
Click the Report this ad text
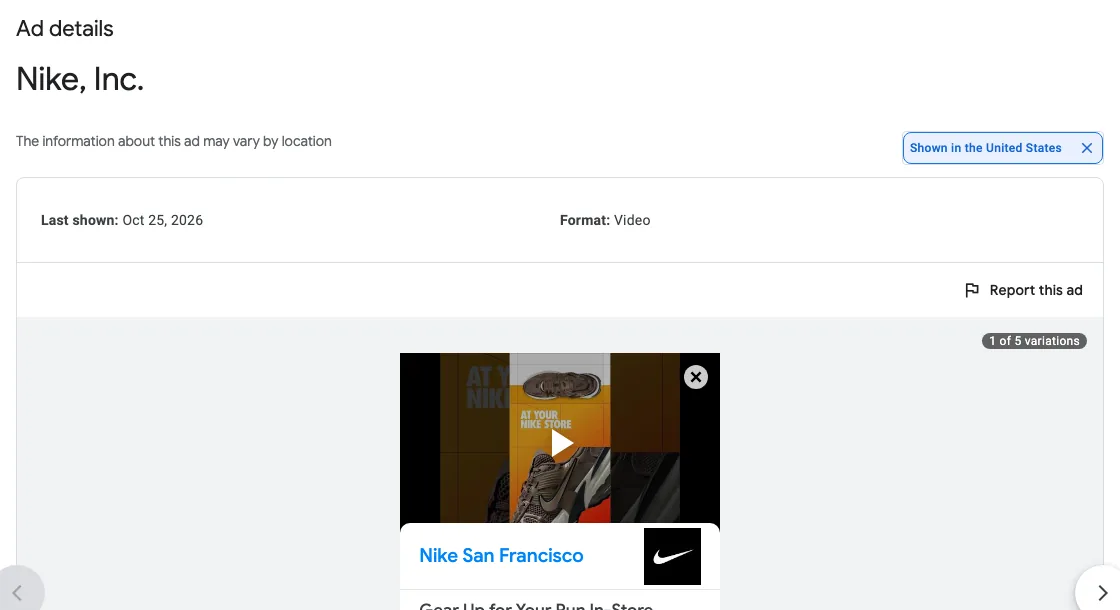1036,290
